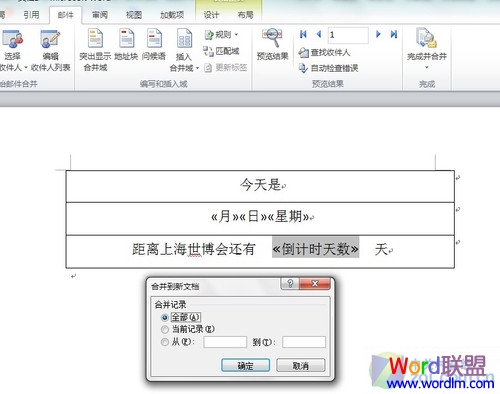The height and width of the screenshot is (394, 500).
Task: Click the 编辑收件人列表 icon
Action: (50, 39)
